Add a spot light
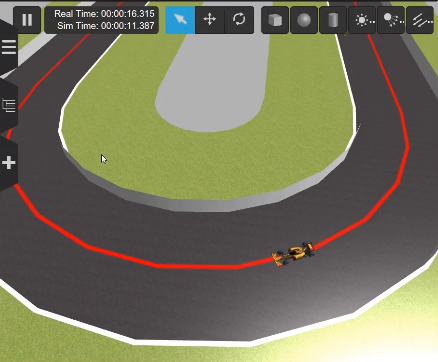438x362 pixels. [x=391, y=20]
